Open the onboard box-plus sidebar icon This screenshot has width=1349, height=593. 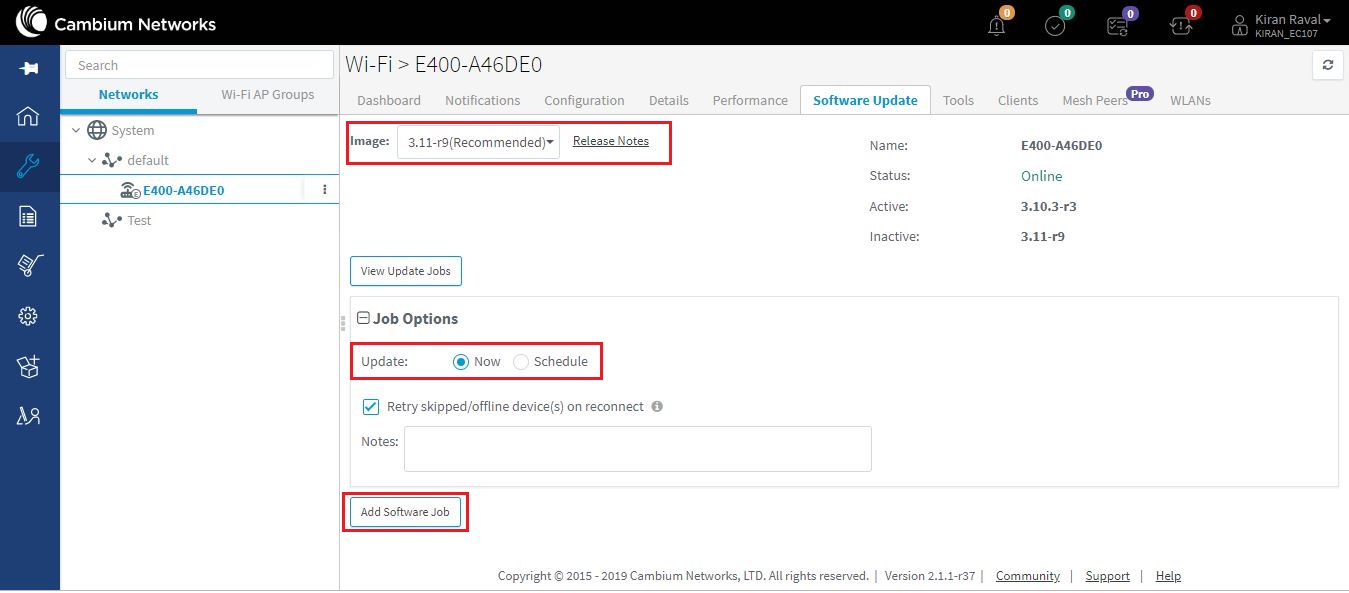(28, 366)
